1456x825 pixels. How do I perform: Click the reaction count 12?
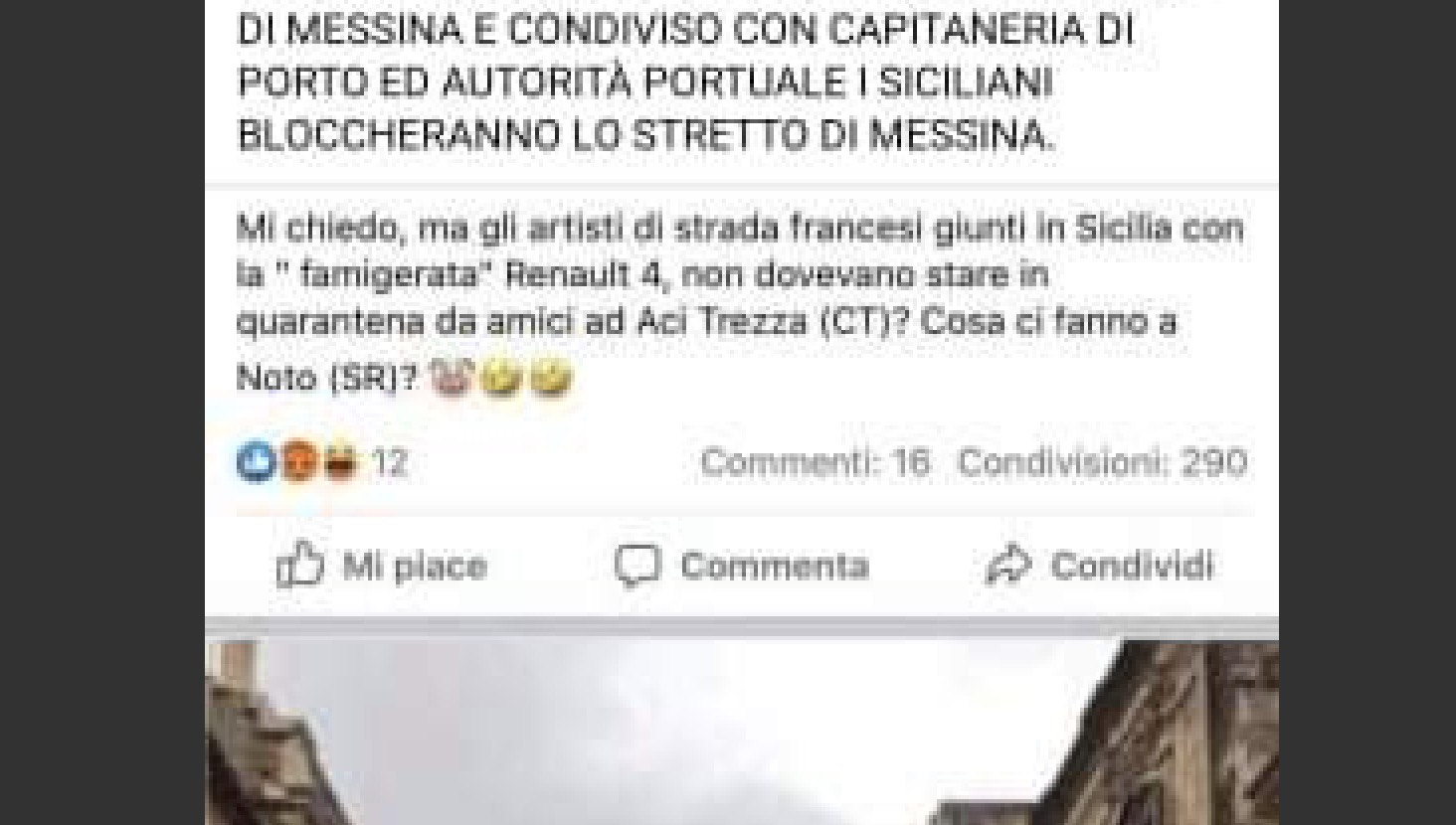coord(390,462)
